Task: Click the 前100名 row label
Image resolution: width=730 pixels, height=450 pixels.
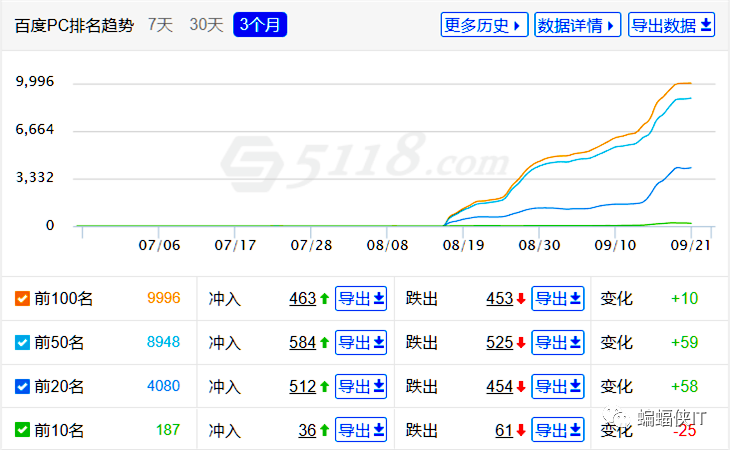Action: [64, 299]
